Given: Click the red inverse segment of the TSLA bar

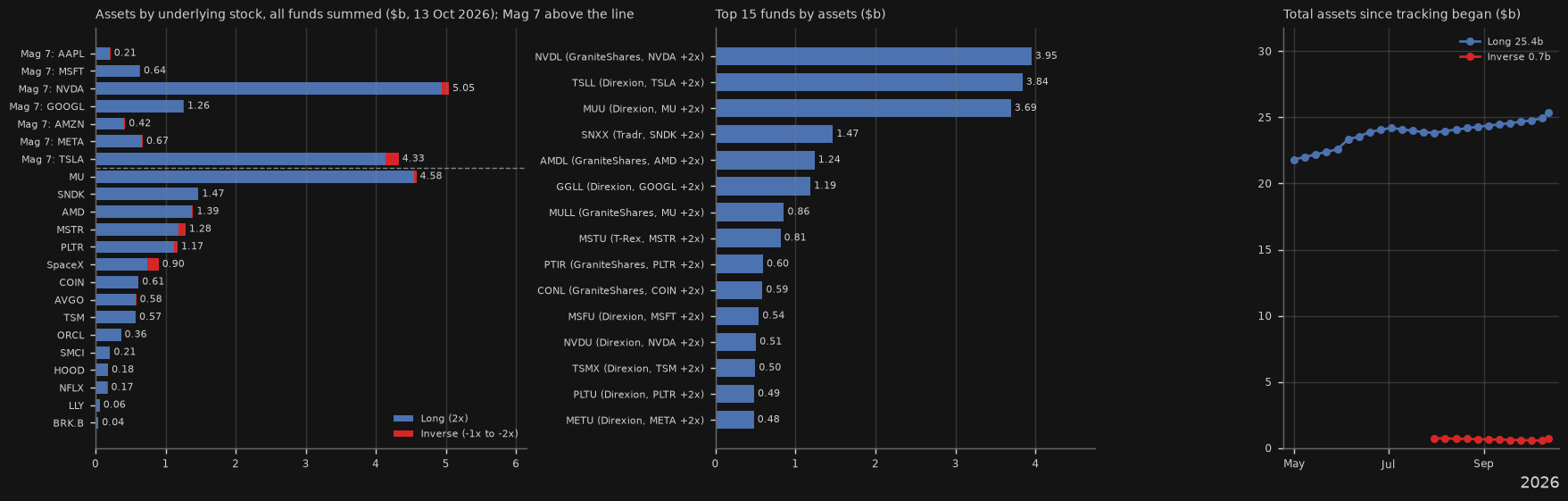Looking at the screenshot, I should (392, 159).
